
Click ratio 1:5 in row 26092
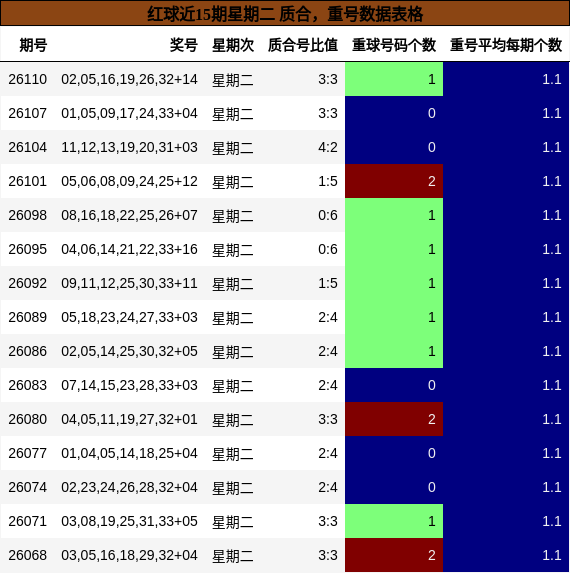328,283
